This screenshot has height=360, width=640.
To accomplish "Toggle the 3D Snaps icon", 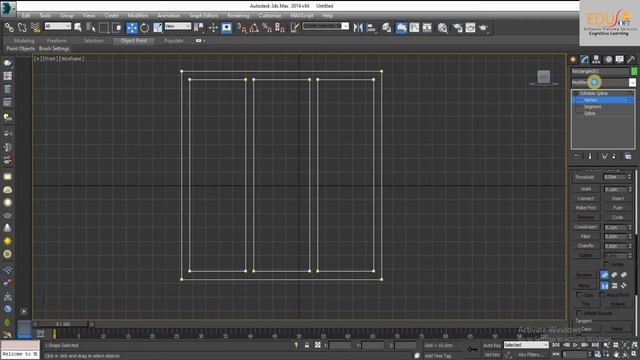I will click(x=241, y=28).
